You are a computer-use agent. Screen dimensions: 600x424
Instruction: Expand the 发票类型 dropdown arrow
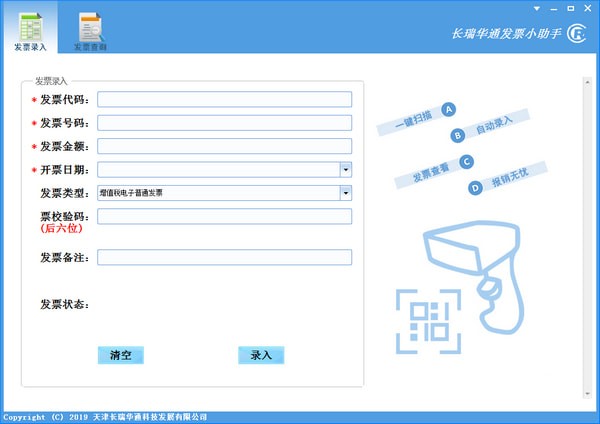click(x=345, y=193)
